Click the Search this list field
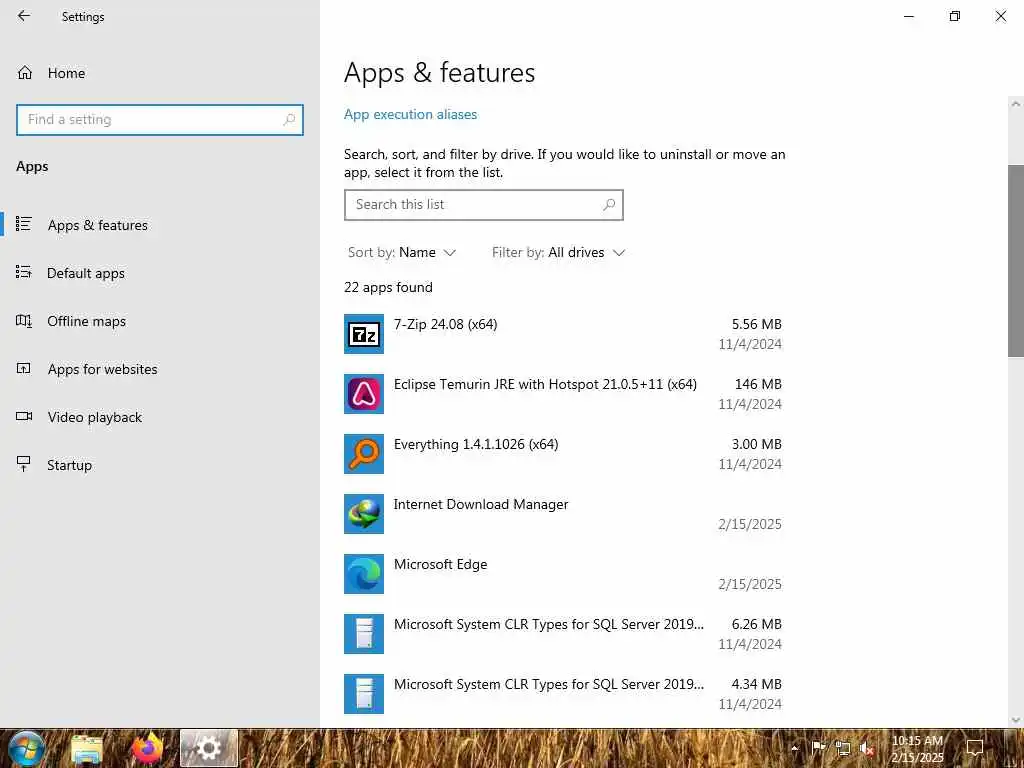Screen dimensions: 1024x768 (x=484, y=204)
